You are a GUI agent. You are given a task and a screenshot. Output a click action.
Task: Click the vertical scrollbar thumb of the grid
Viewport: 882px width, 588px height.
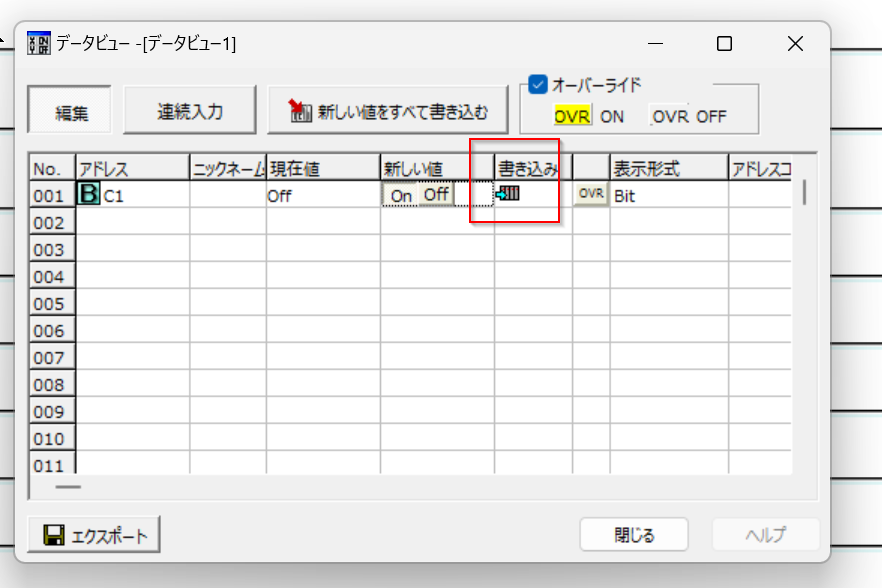tap(804, 192)
